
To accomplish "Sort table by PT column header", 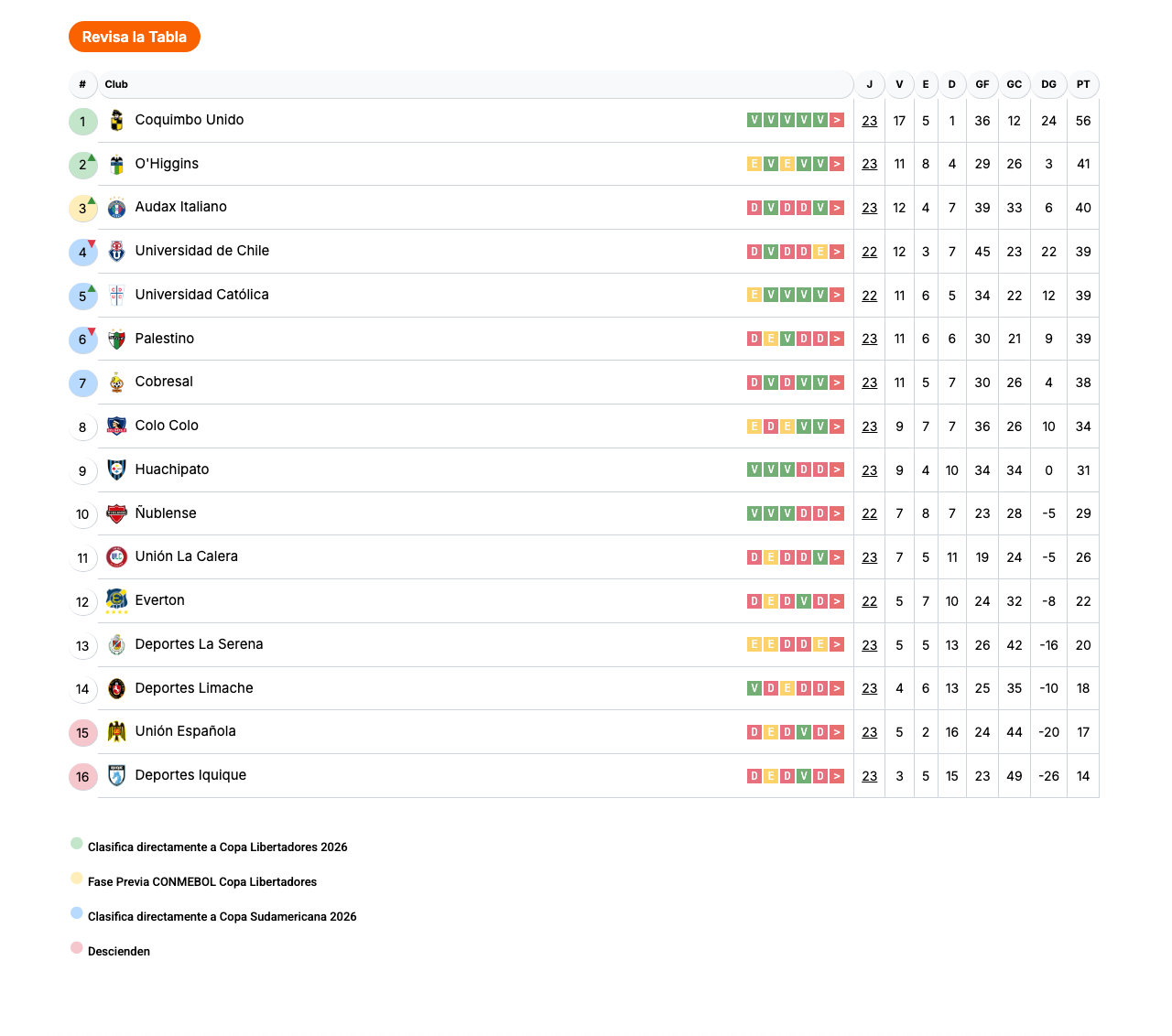I will pyautogui.click(x=1083, y=84).
